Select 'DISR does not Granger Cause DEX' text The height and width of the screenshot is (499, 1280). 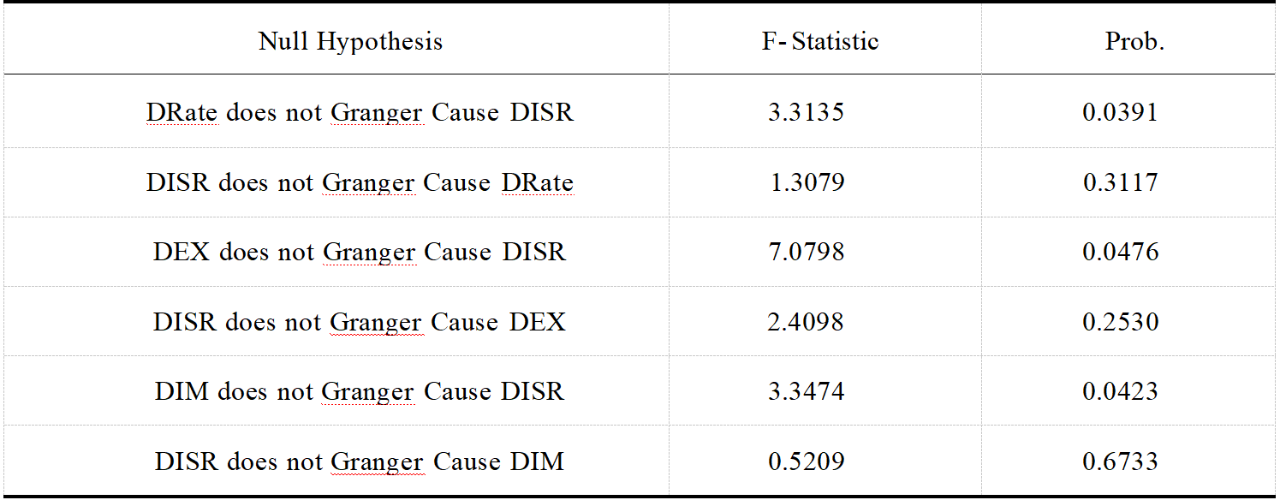tap(360, 322)
